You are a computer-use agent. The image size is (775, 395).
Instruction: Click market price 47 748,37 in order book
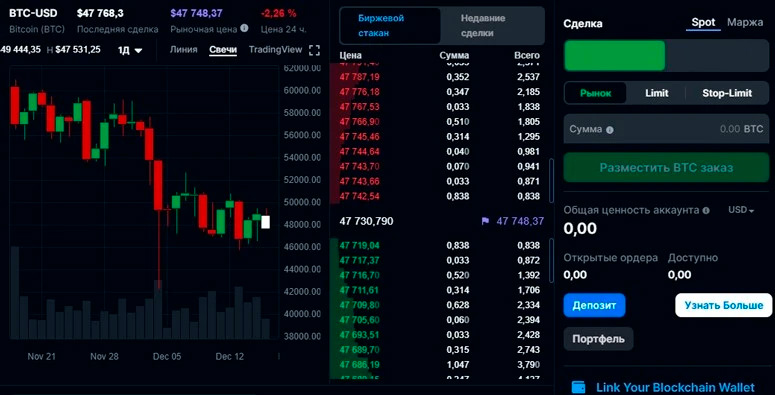(x=520, y=221)
